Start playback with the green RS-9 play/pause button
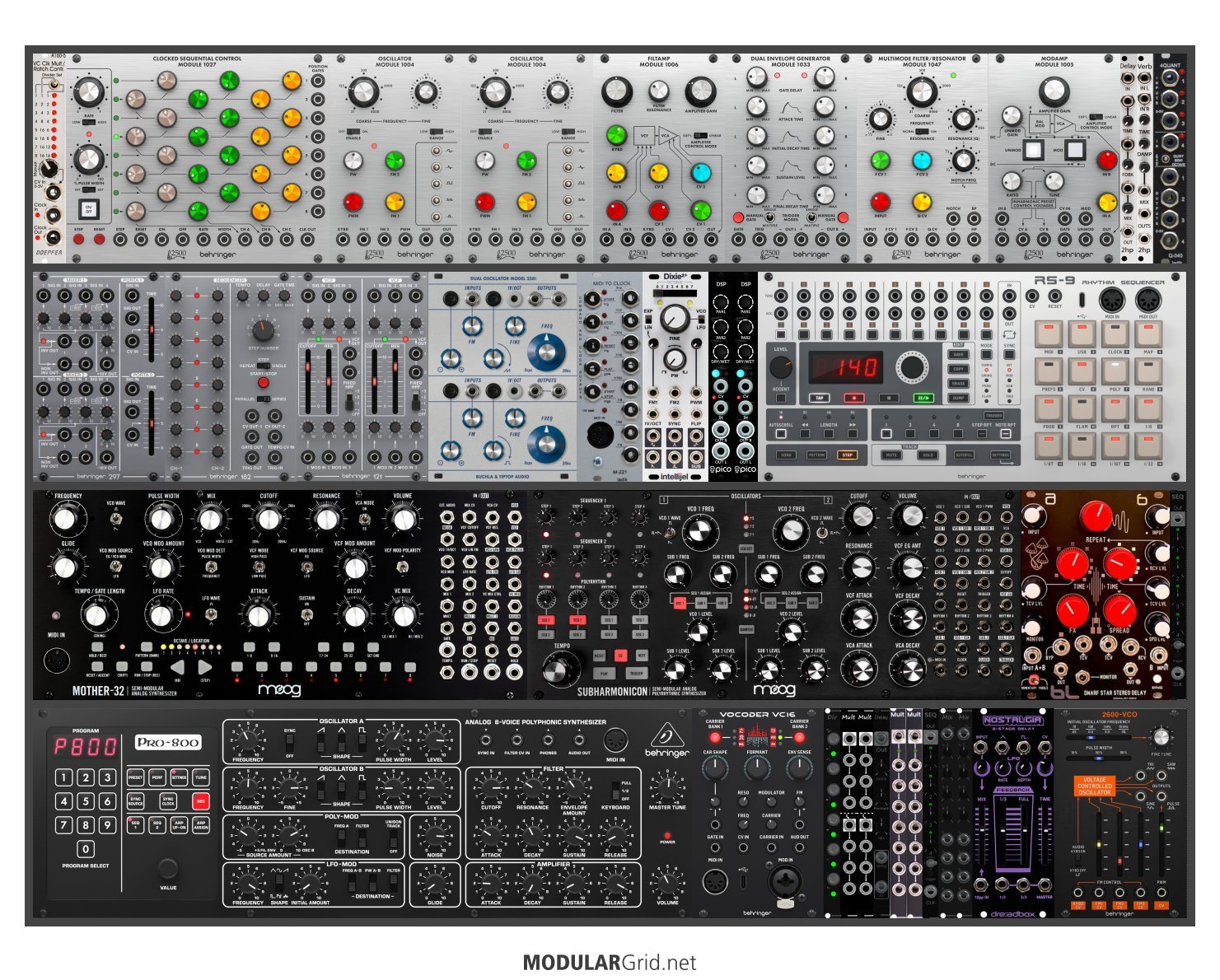This screenshot has width=1220, height=980. (x=923, y=398)
